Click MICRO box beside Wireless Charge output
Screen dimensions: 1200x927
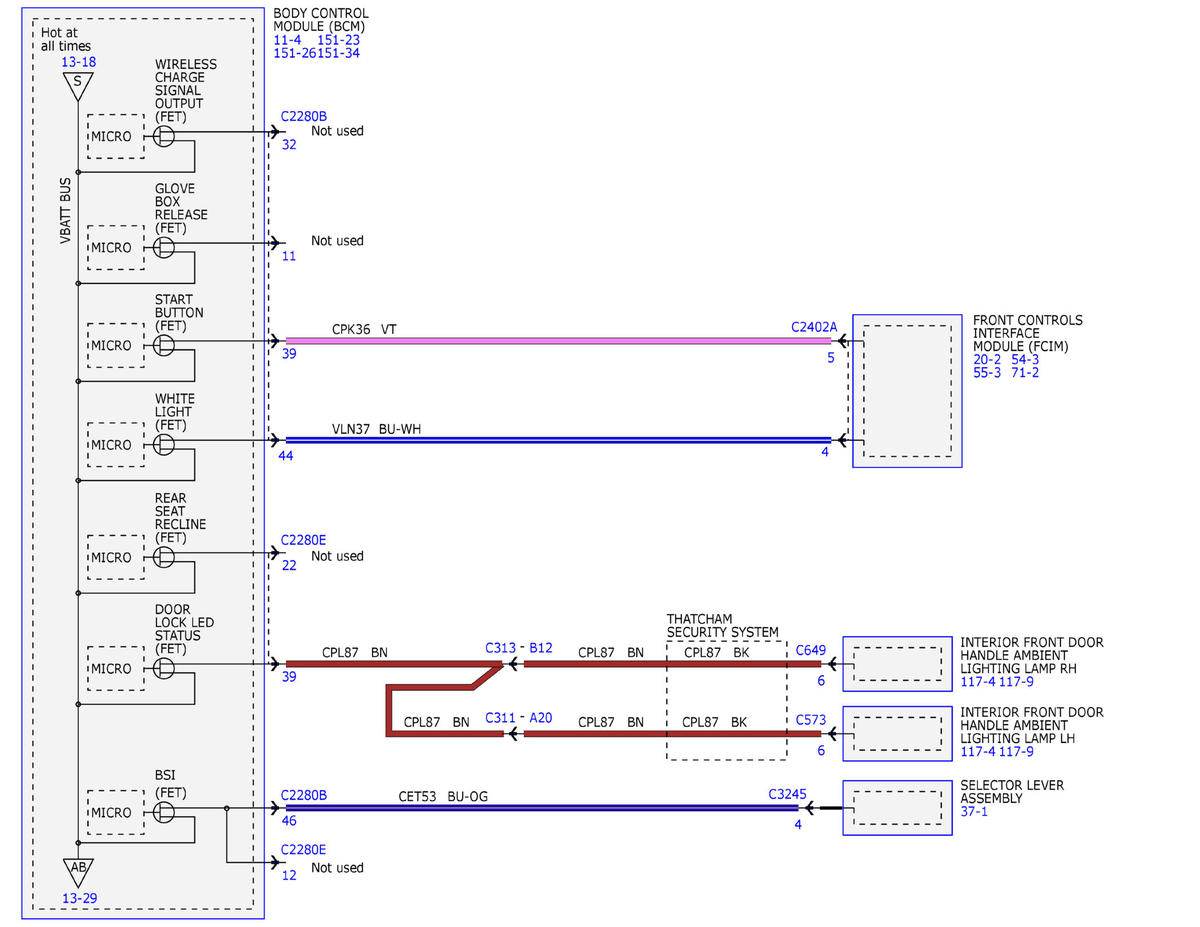(x=115, y=136)
